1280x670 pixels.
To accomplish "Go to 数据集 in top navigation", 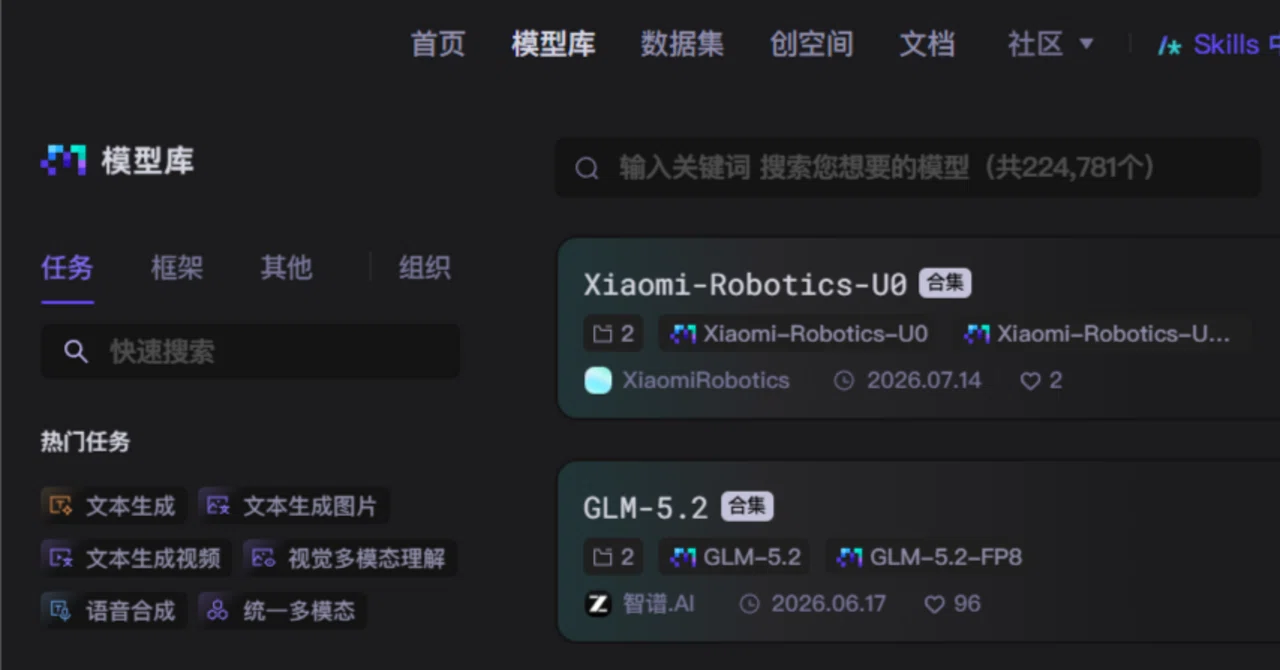I will [x=682, y=44].
